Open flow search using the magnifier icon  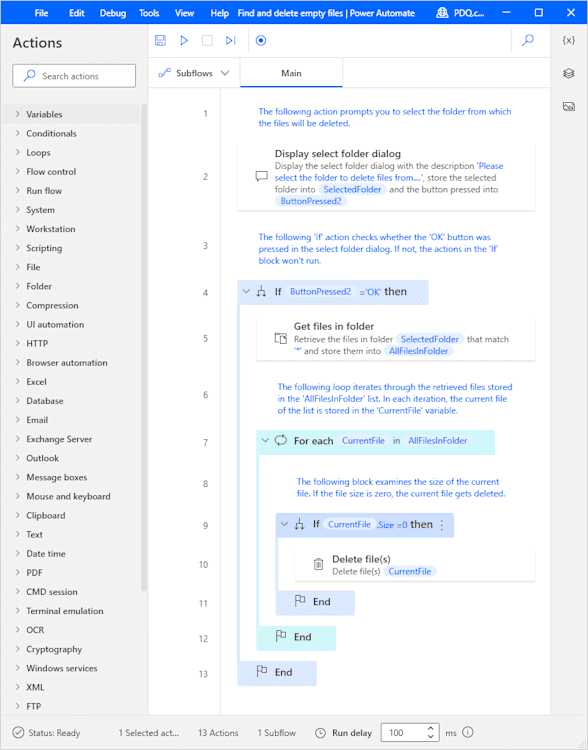(528, 40)
